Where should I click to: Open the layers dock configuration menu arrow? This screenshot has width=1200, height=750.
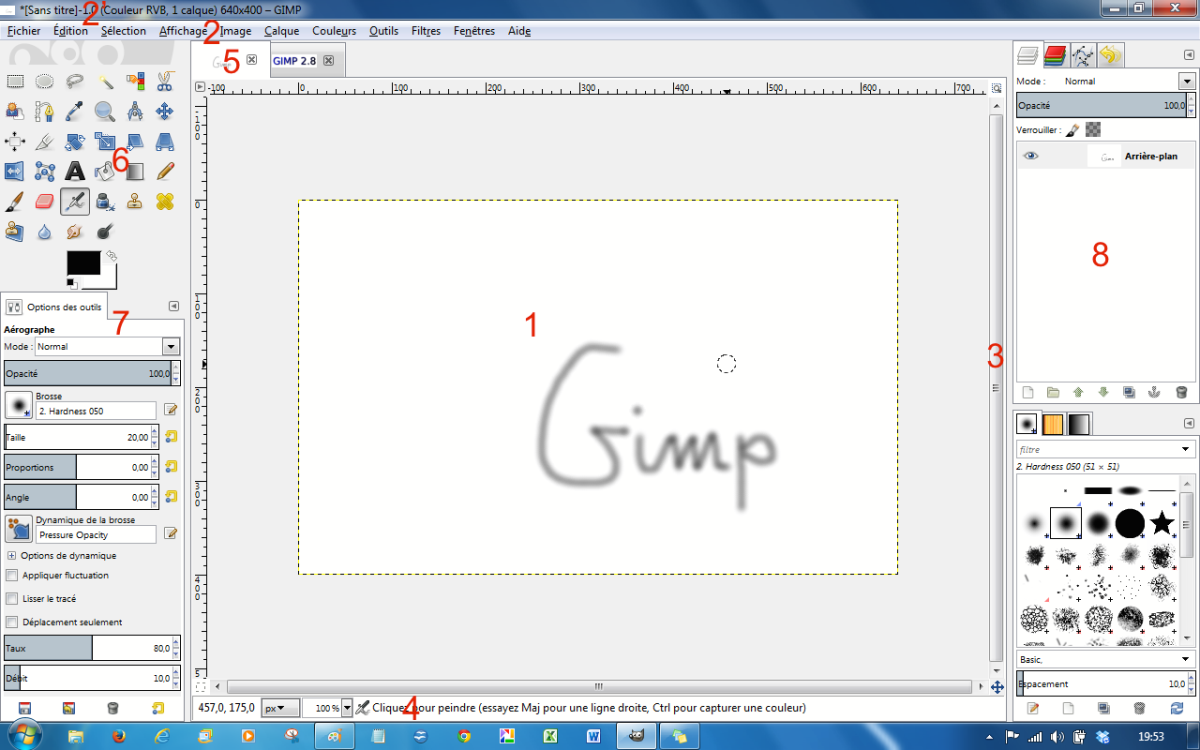(x=1188, y=57)
